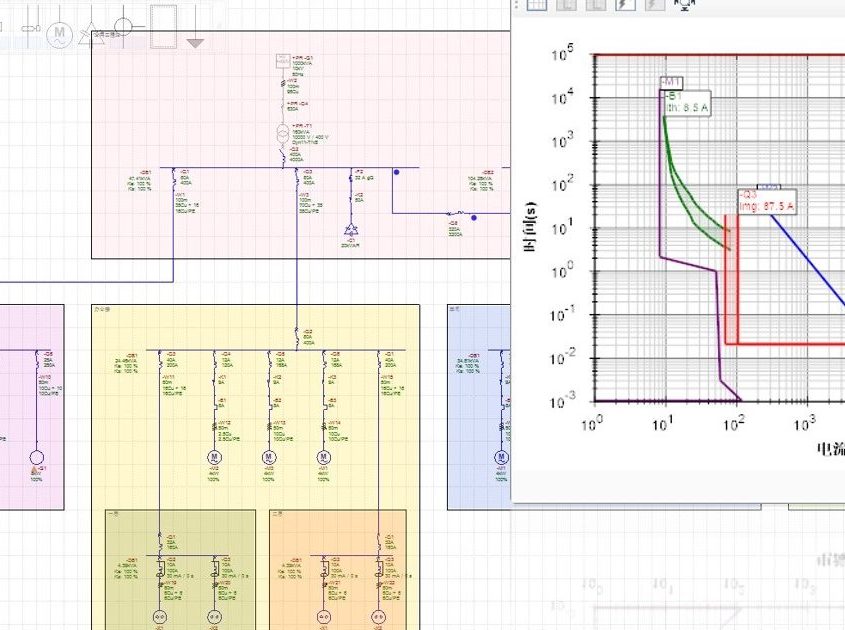Click the fit-to-view arrows icon in chart toolbar

(x=684, y=5)
